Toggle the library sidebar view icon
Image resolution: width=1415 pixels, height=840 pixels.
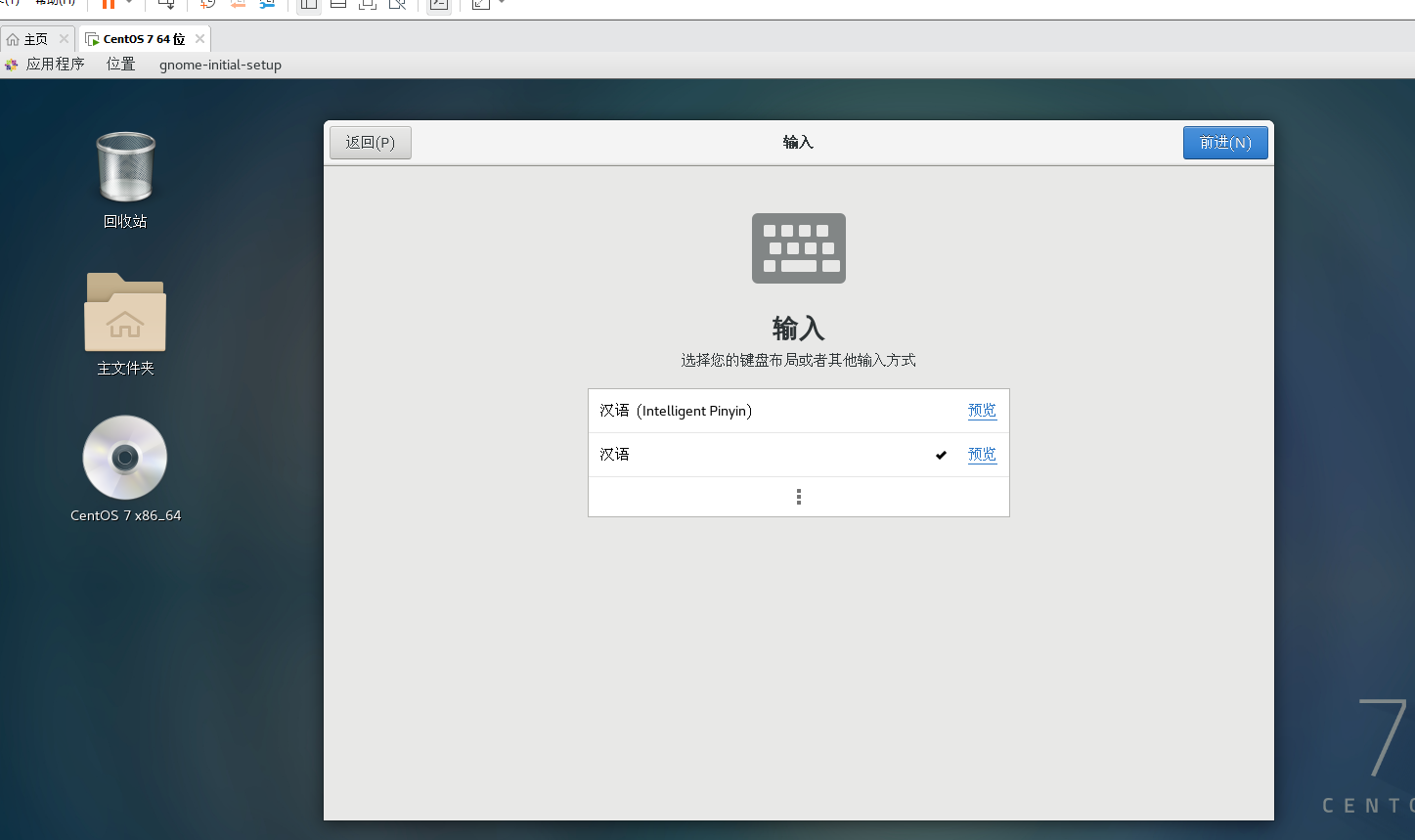coord(308,4)
